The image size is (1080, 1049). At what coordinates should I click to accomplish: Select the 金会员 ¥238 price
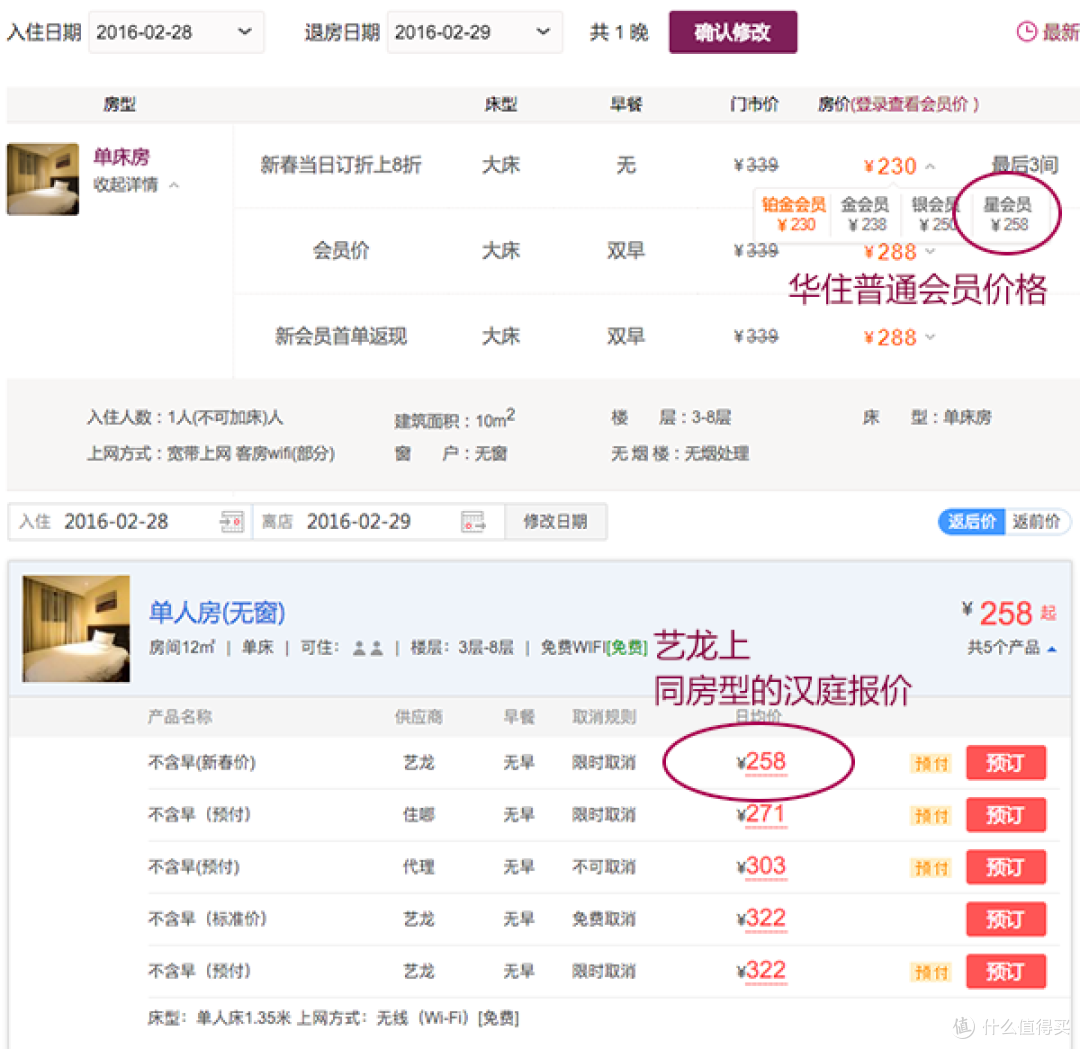[866, 214]
